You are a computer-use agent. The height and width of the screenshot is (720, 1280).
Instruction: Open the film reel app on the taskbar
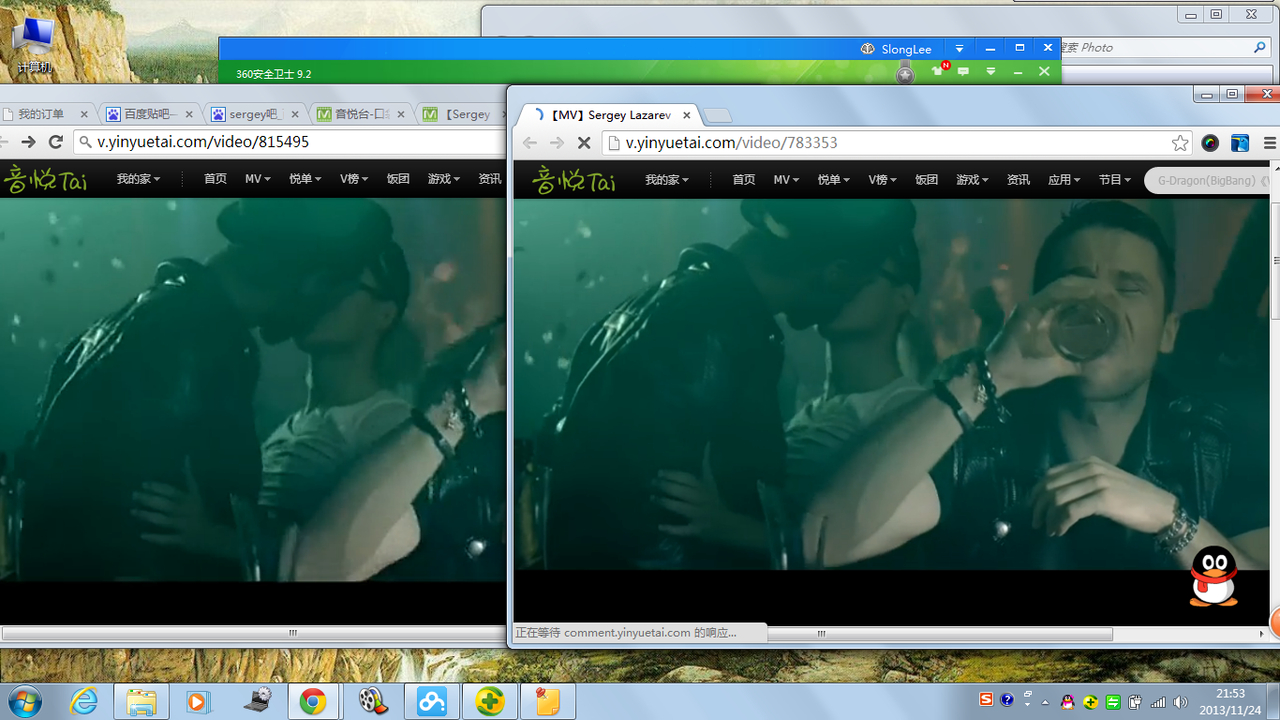(373, 702)
